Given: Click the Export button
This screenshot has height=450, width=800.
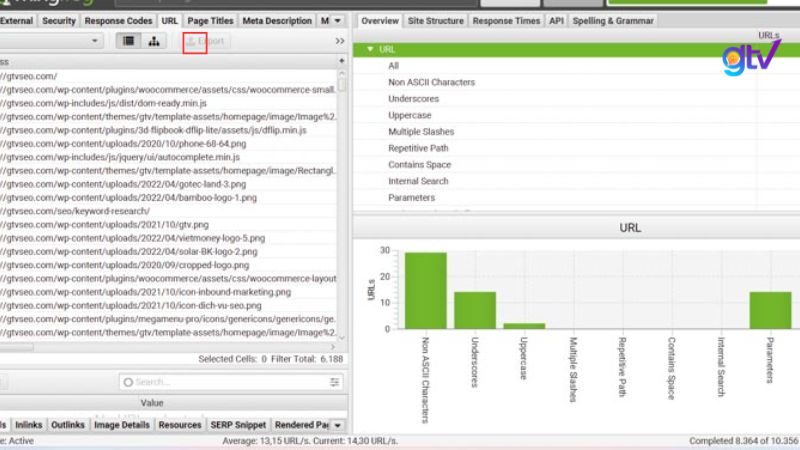Looking at the screenshot, I should point(204,41).
